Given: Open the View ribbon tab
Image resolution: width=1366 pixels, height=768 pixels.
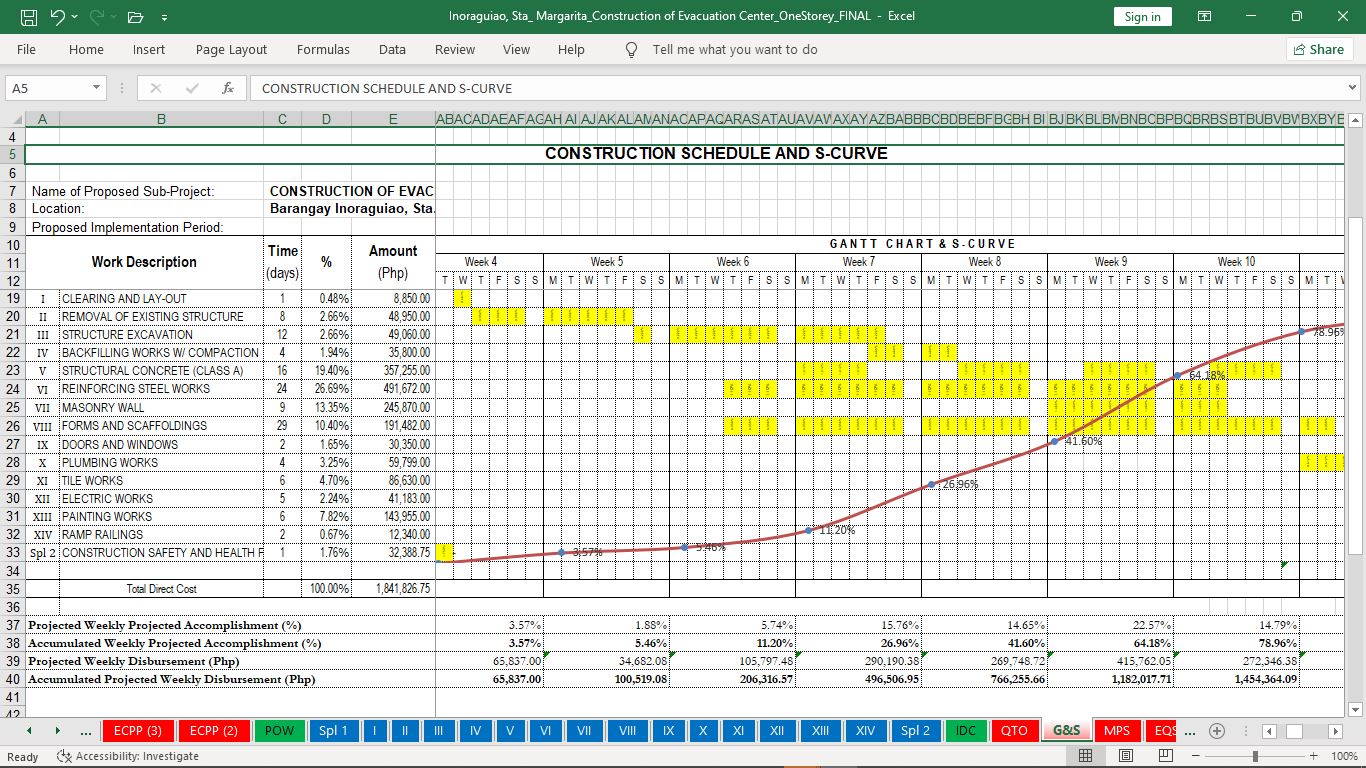Looking at the screenshot, I should 516,50.
